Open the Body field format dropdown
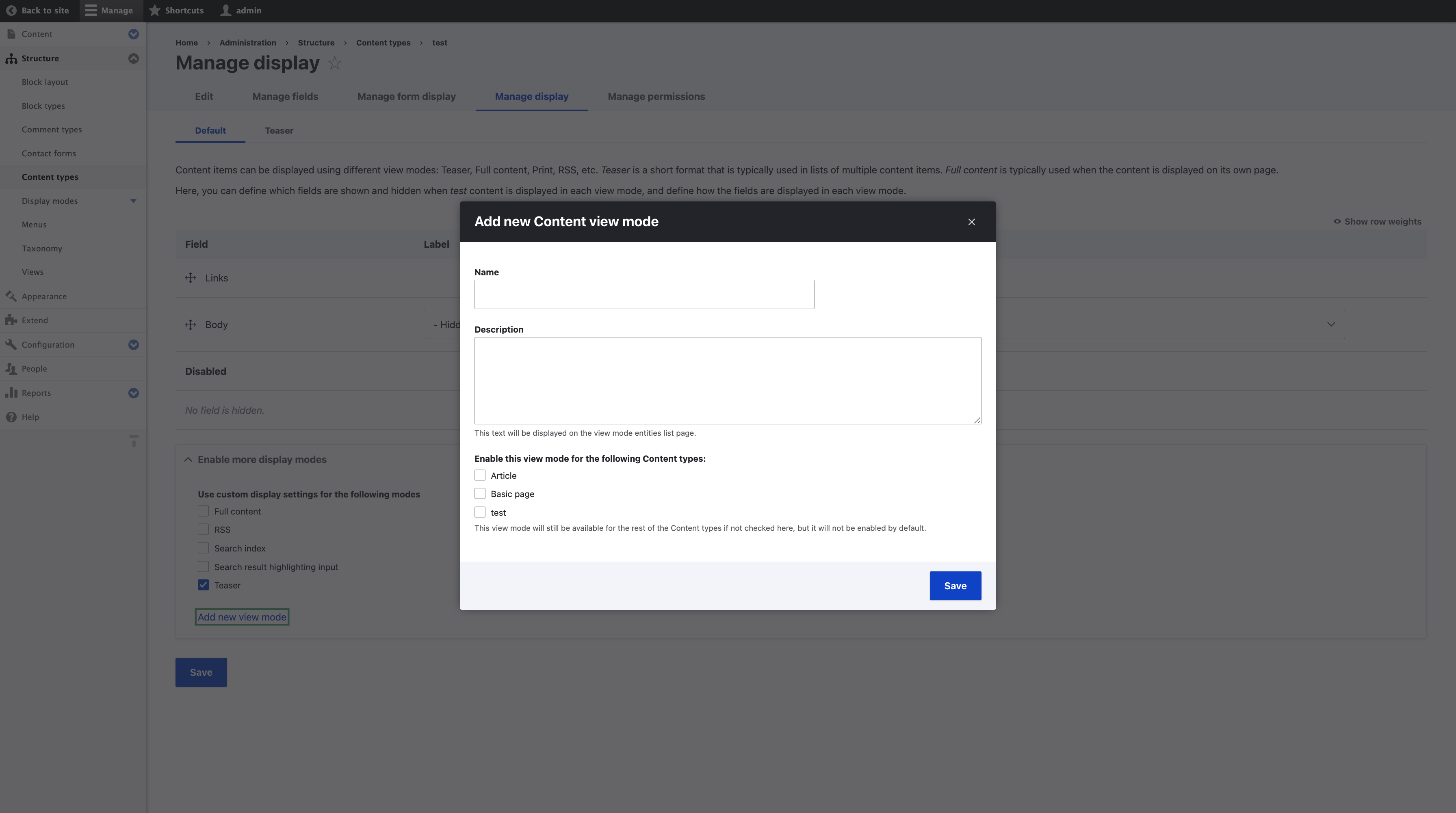Viewport: 1456px width, 813px height. click(x=1331, y=324)
